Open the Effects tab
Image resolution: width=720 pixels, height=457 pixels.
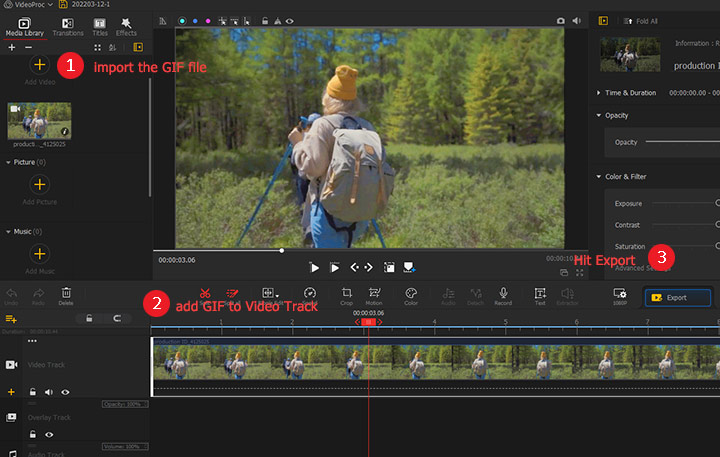tap(126, 26)
